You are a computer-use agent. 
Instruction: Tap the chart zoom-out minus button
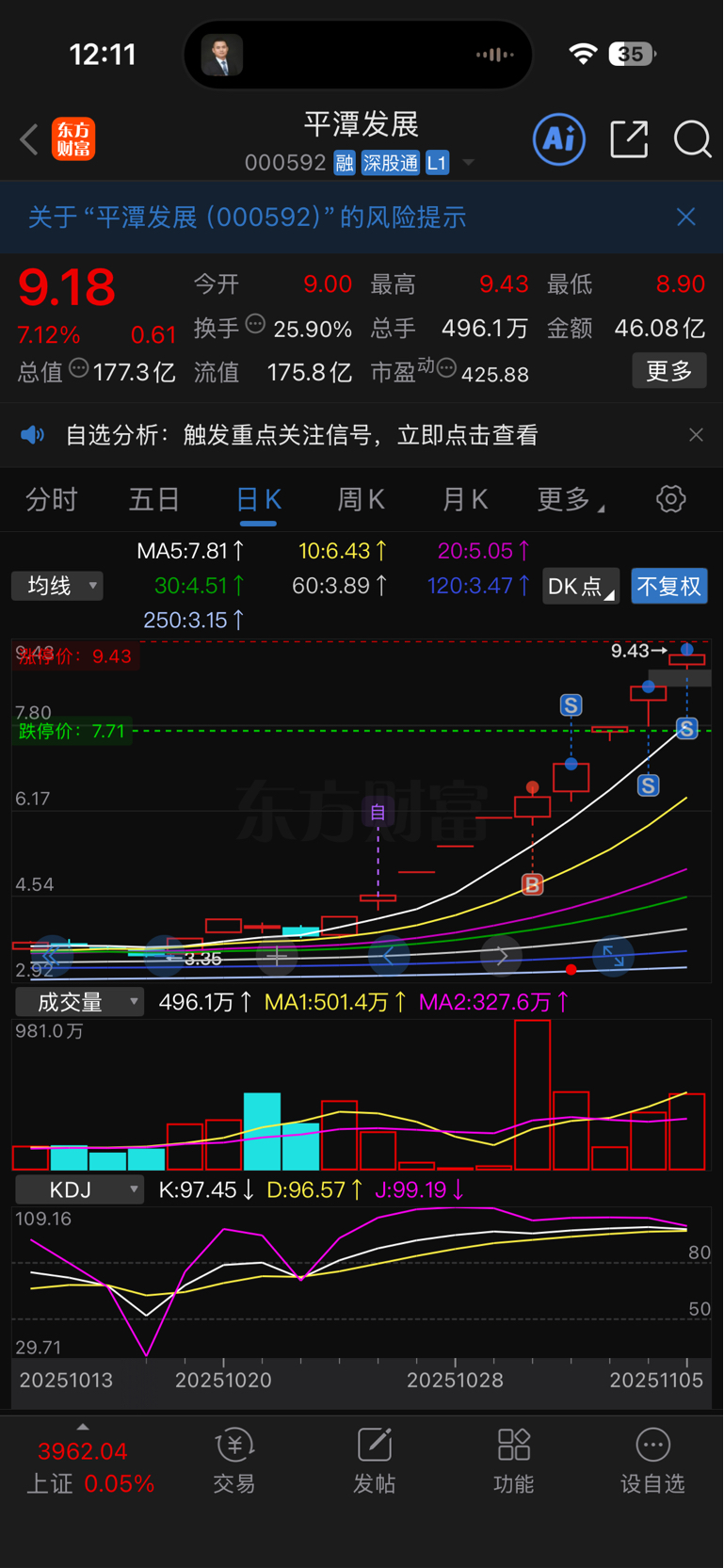tap(166, 956)
